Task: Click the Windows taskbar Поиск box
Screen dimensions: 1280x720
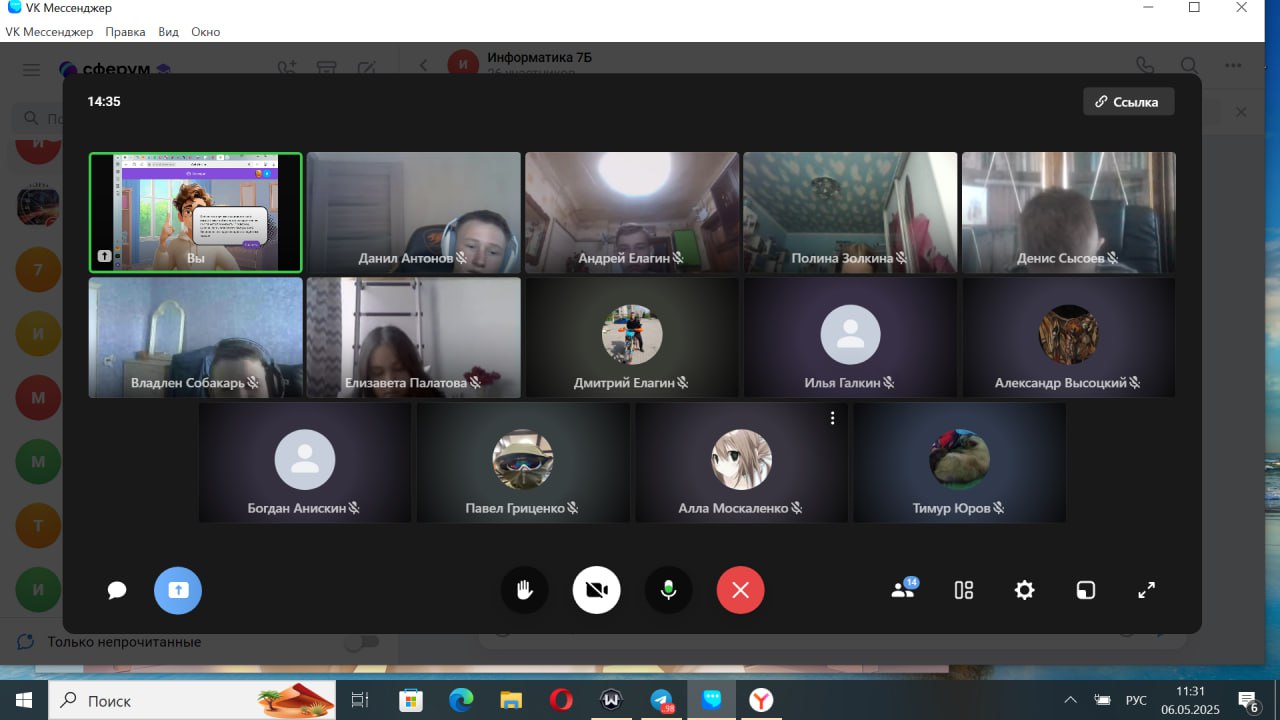Action: click(x=192, y=700)
